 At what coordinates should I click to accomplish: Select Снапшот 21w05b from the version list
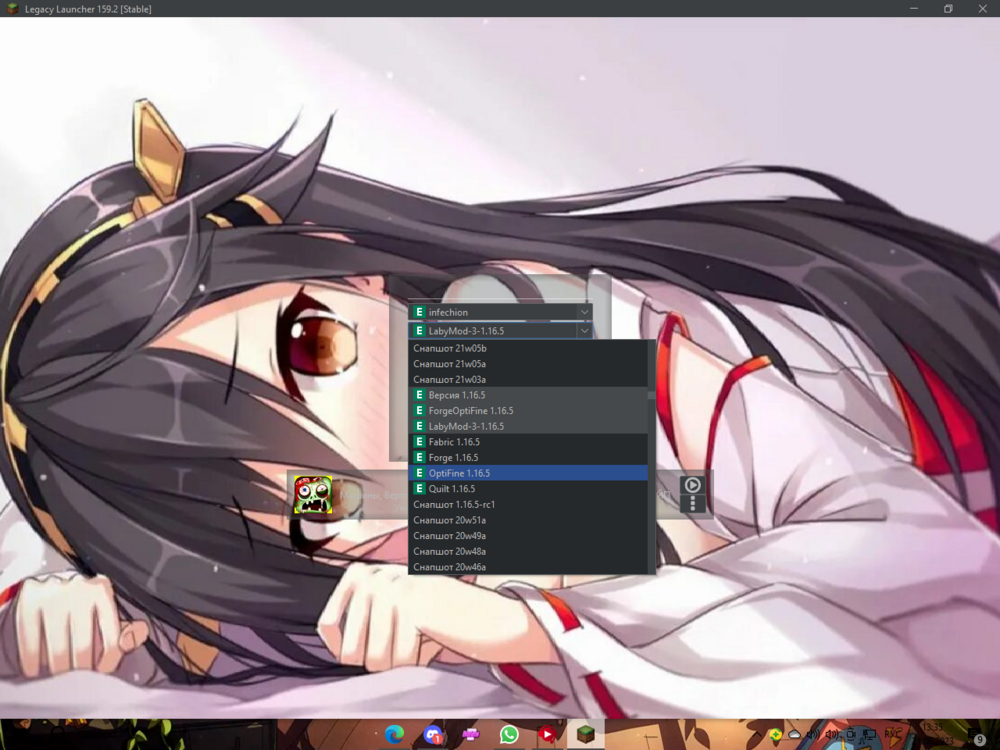pyautogui.click(x=528, y=348)
